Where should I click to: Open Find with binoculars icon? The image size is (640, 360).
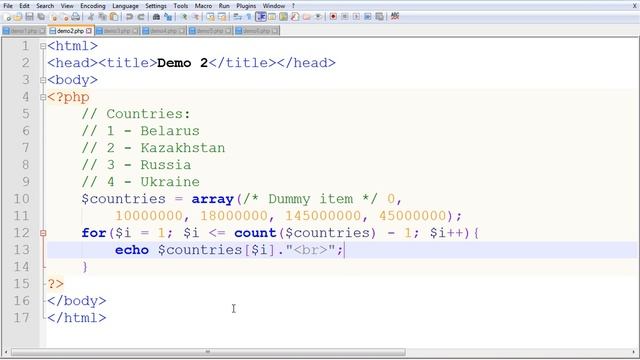coord(156,17)
